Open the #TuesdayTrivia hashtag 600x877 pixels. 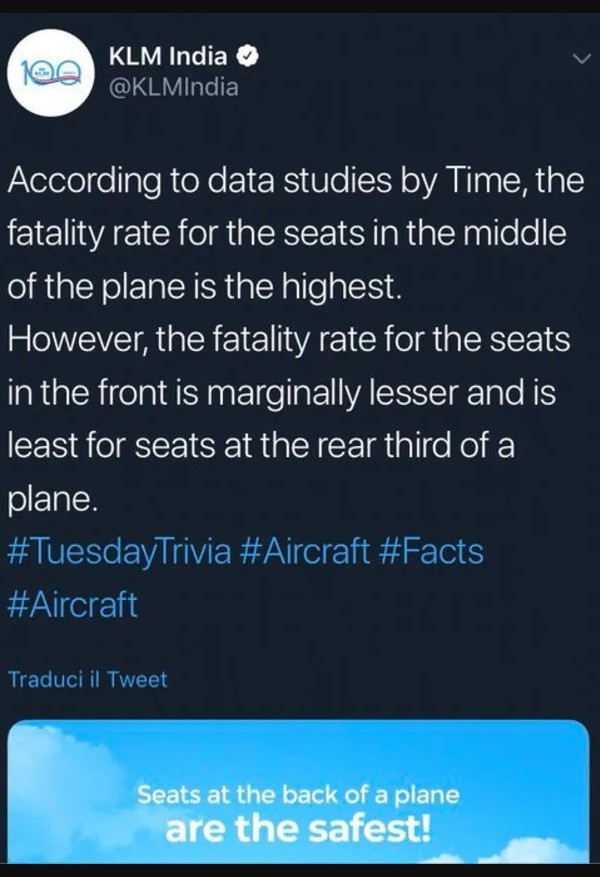pyautogui.click(x=119, y=551)
